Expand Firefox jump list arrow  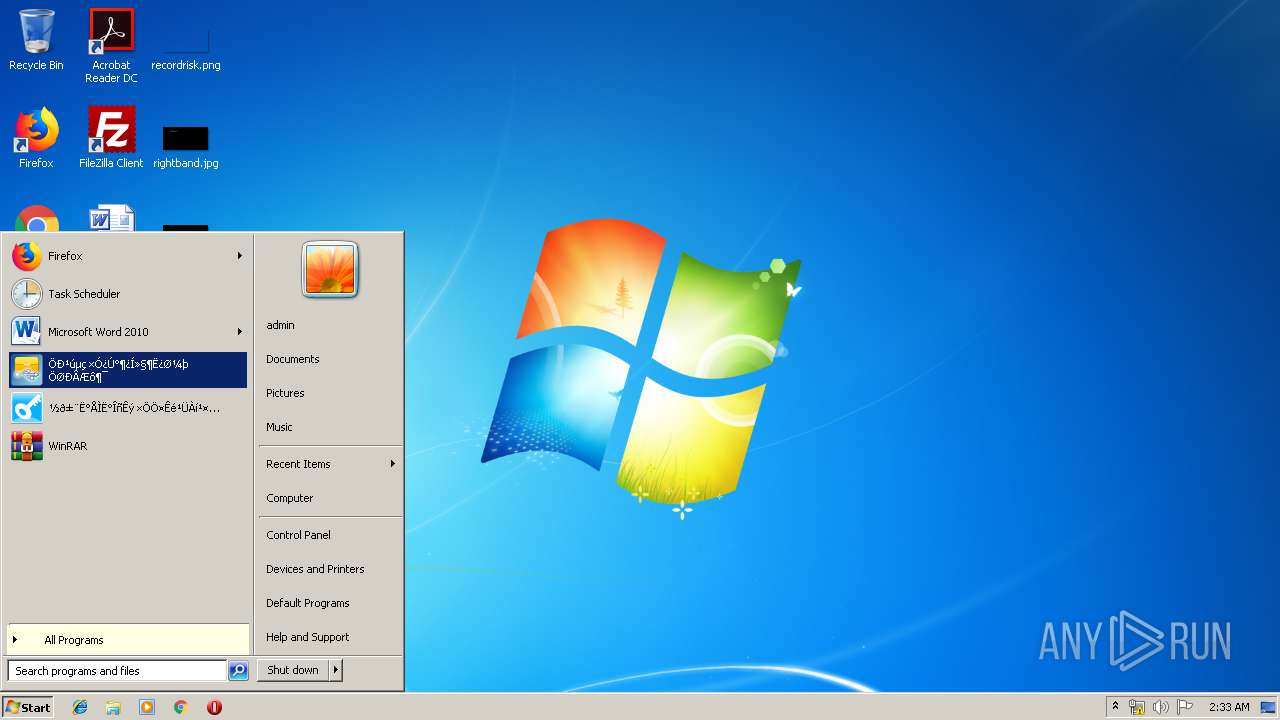click(x=240, y=256)
